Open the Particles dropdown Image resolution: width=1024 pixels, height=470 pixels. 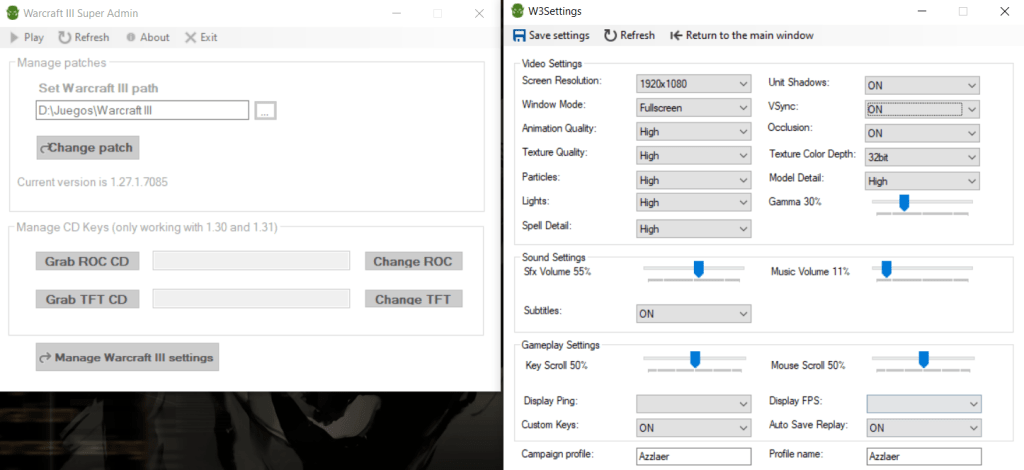(694, 180)
